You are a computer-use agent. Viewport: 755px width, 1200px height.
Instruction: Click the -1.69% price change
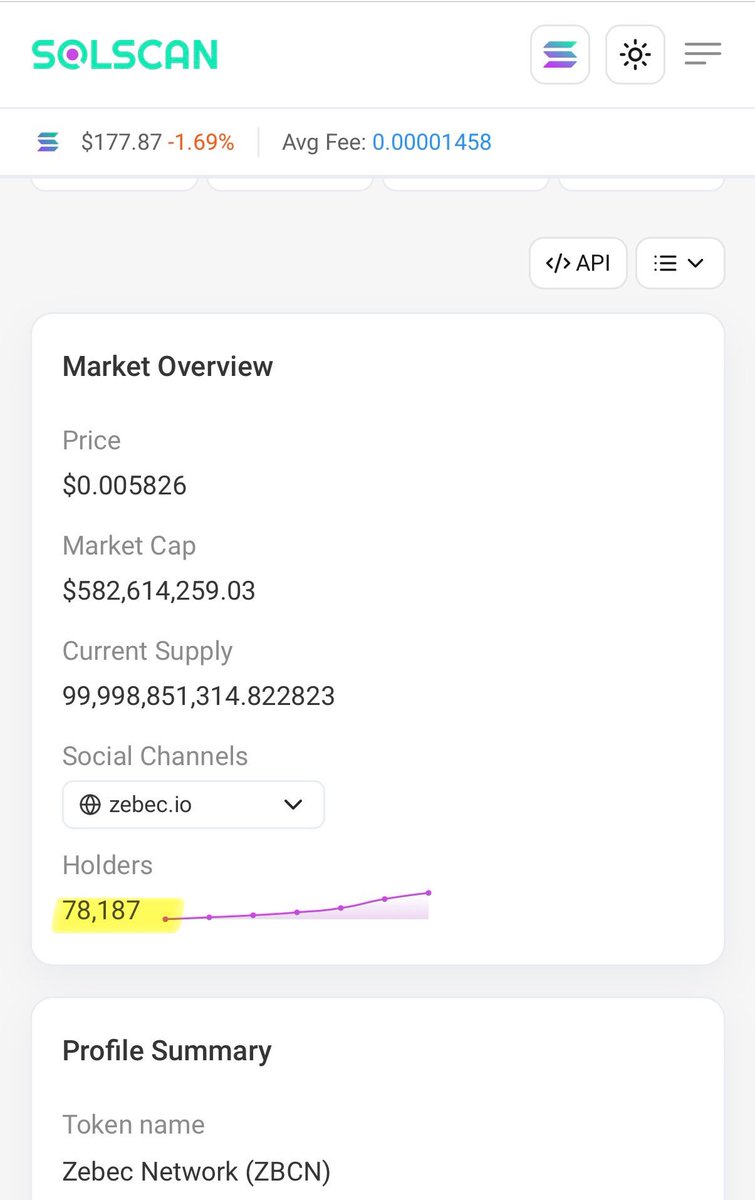click(x=201, y=142)
